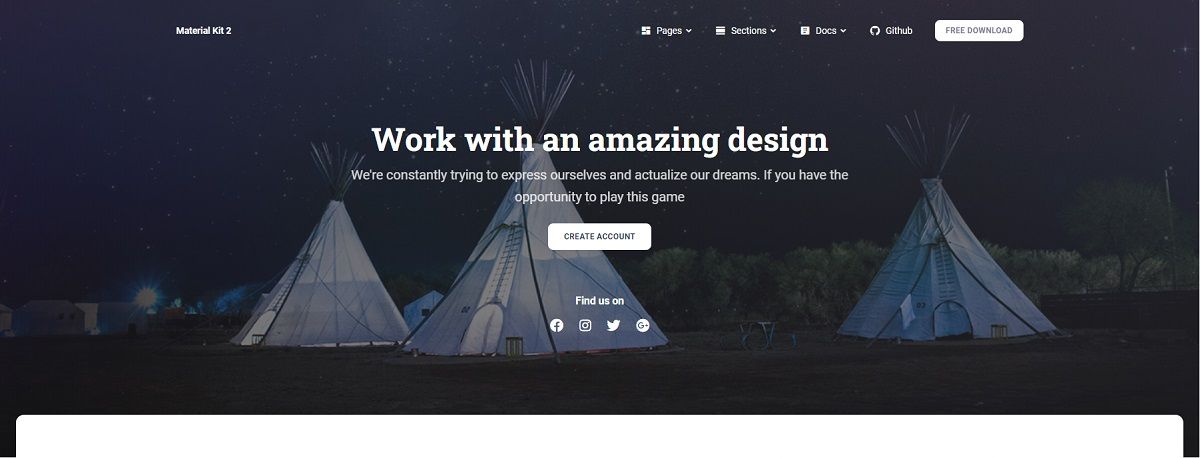1200x458 pixels.
Task: Click the document icon beside Docs
Action: (x=805, y=31)
